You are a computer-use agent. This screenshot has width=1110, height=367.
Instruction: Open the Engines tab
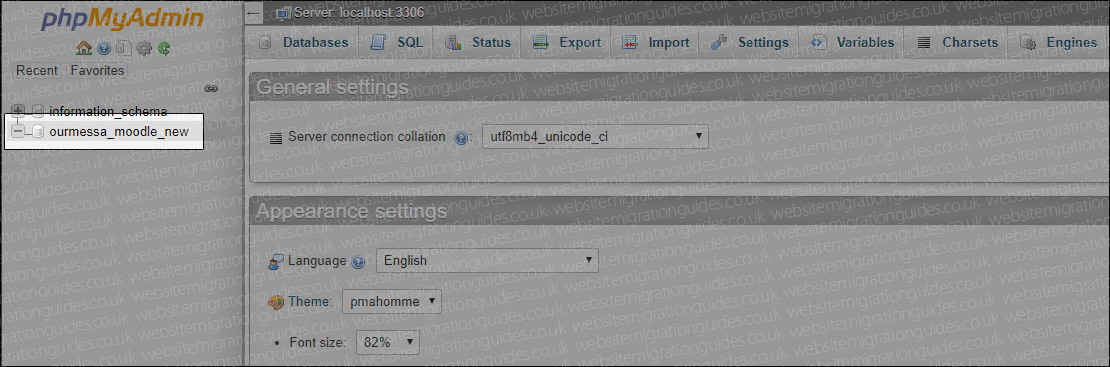1059,43
